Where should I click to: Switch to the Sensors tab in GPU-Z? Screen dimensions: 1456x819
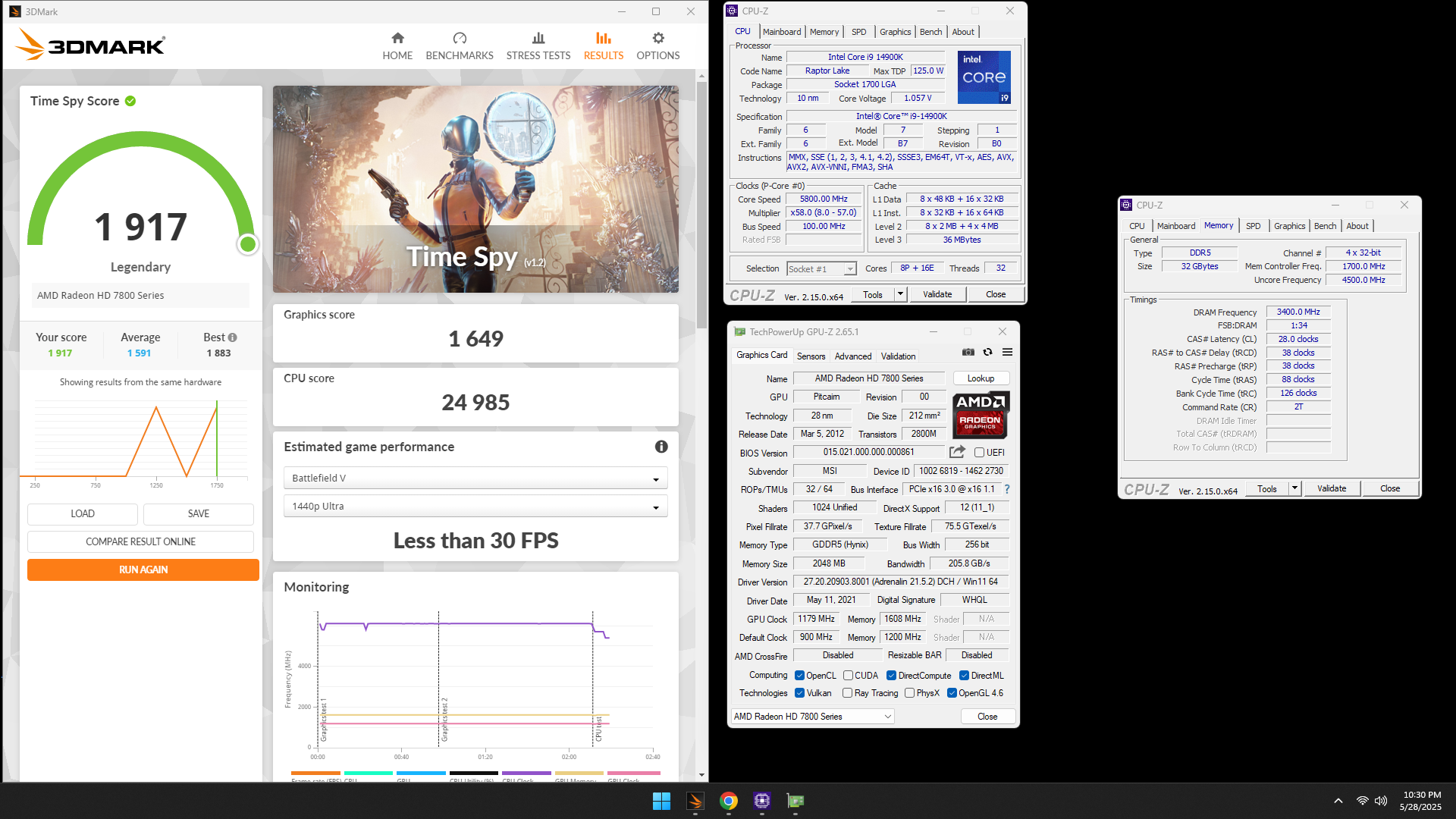[811, 356]
